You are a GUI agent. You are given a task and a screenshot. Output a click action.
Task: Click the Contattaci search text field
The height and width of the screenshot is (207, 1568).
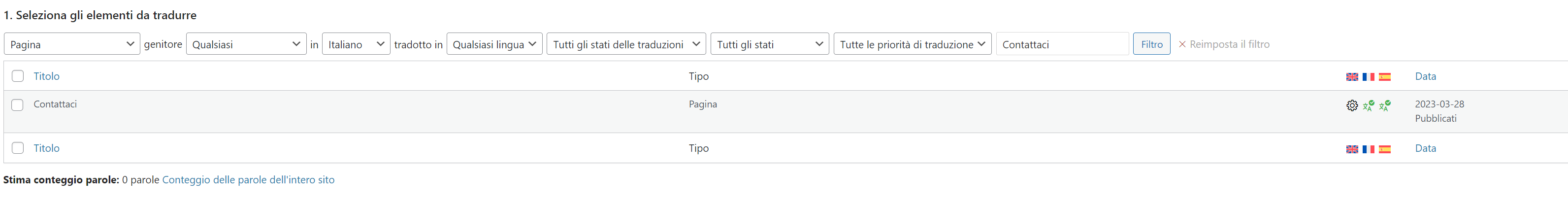point(1062,44)
